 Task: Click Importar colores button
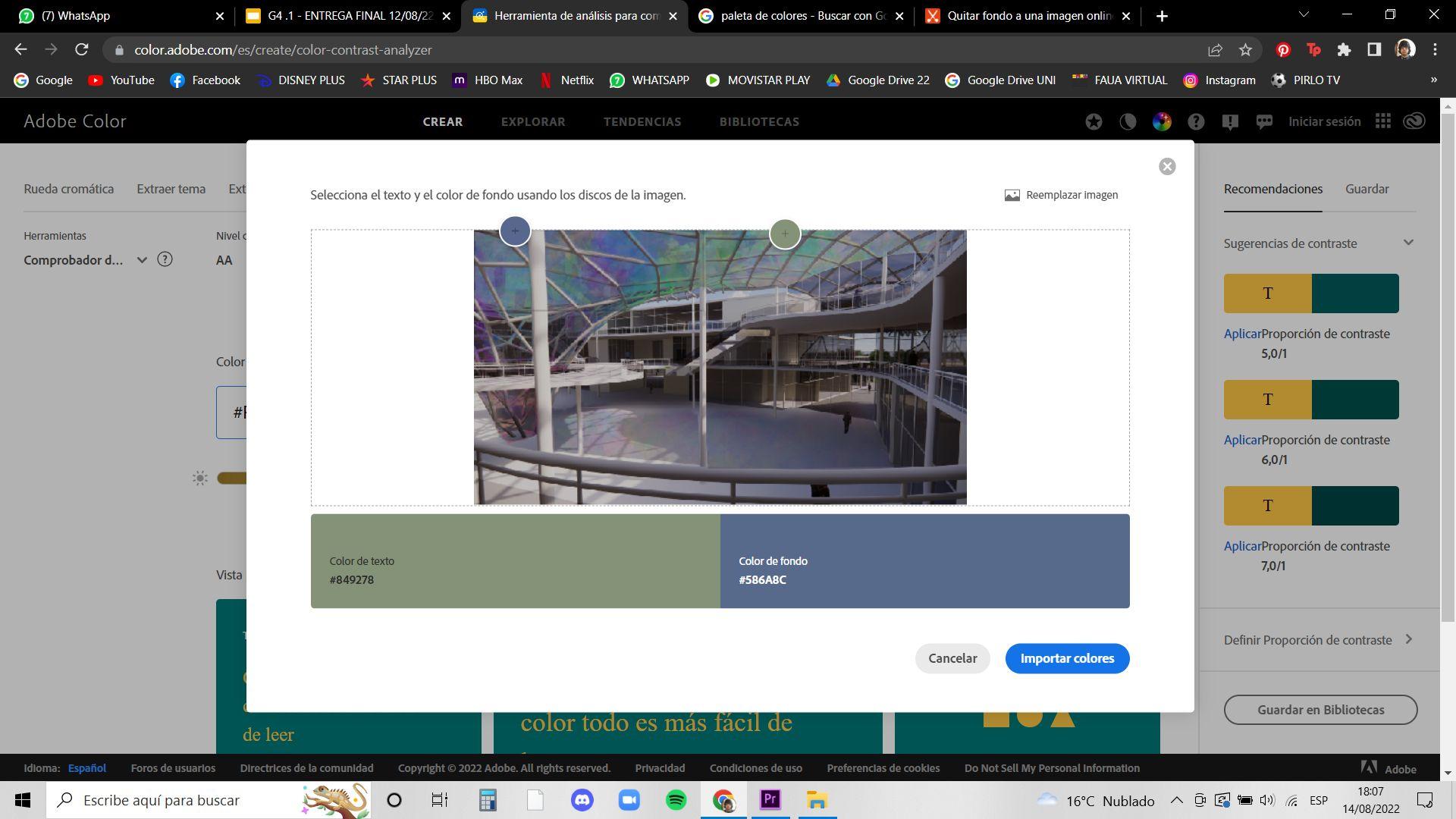pyautogui.click(x=1066, y=658)
